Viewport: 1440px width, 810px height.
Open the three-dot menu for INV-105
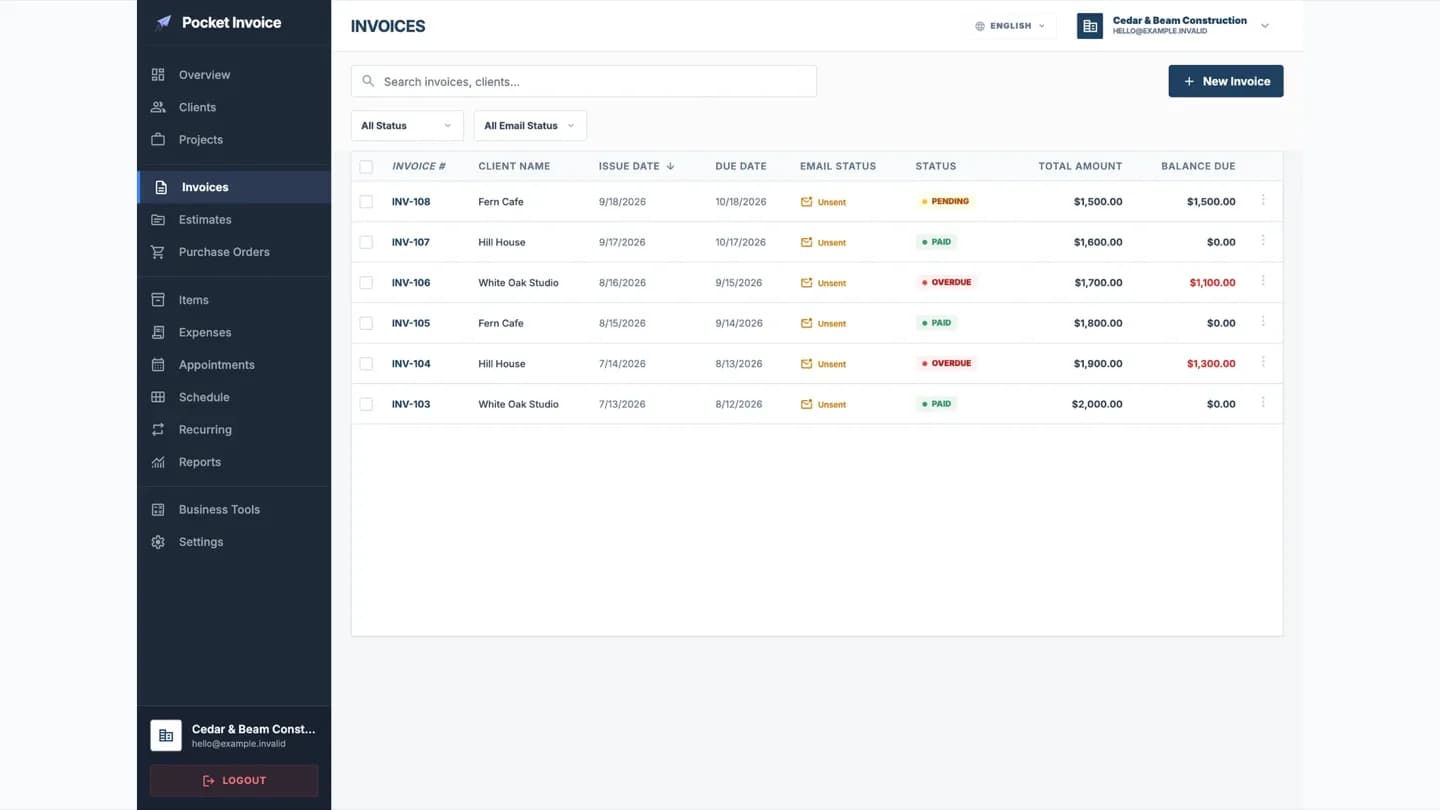[x=1263, y=322]
